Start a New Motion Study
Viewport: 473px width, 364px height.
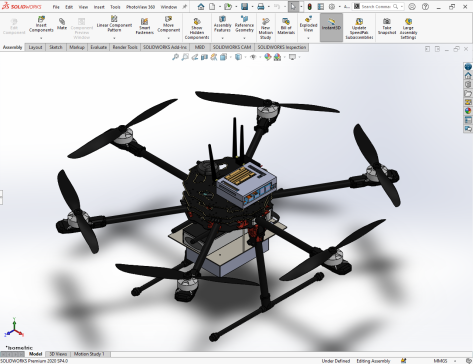point(265,29)
